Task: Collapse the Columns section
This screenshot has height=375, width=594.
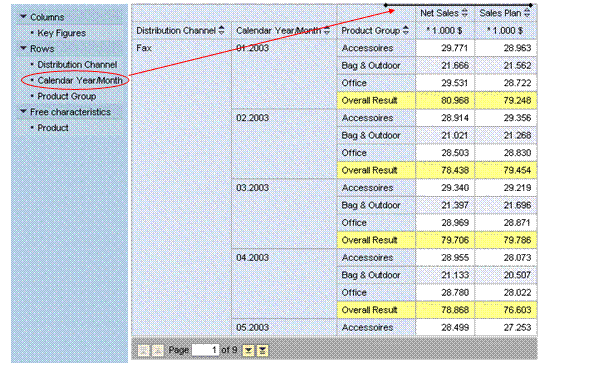Action: [23, 17]
